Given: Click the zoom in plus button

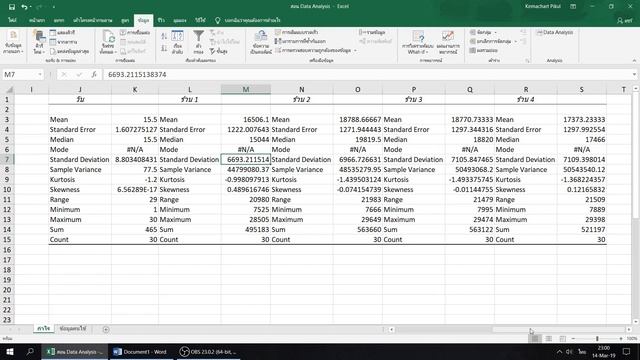Looking at the screenshot, I should click(x=621, y=339).
